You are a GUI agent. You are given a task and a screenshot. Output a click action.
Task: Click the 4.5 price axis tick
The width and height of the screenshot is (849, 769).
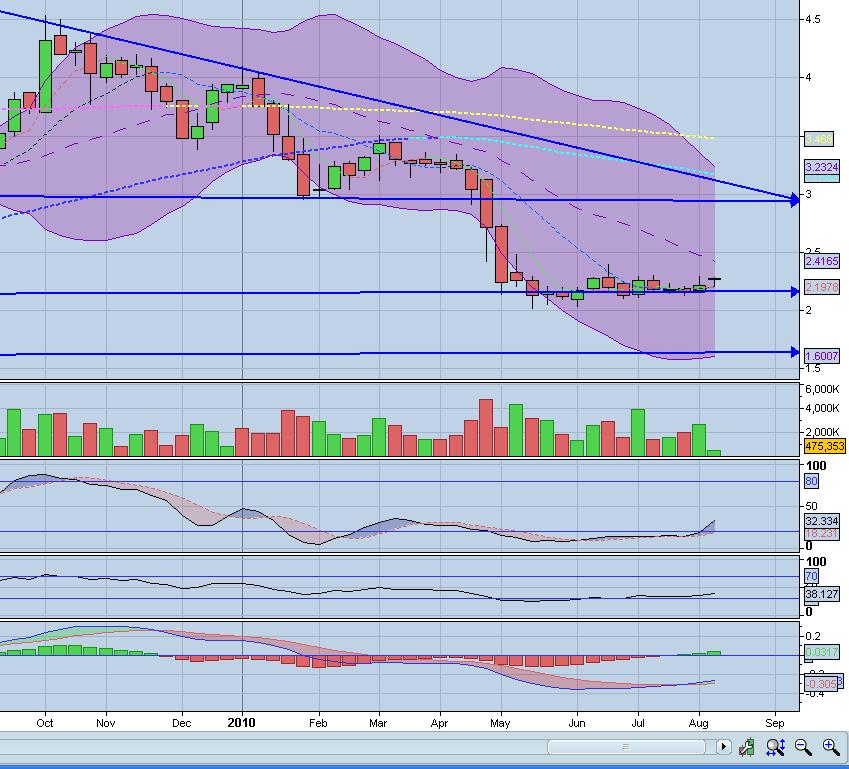813,19
